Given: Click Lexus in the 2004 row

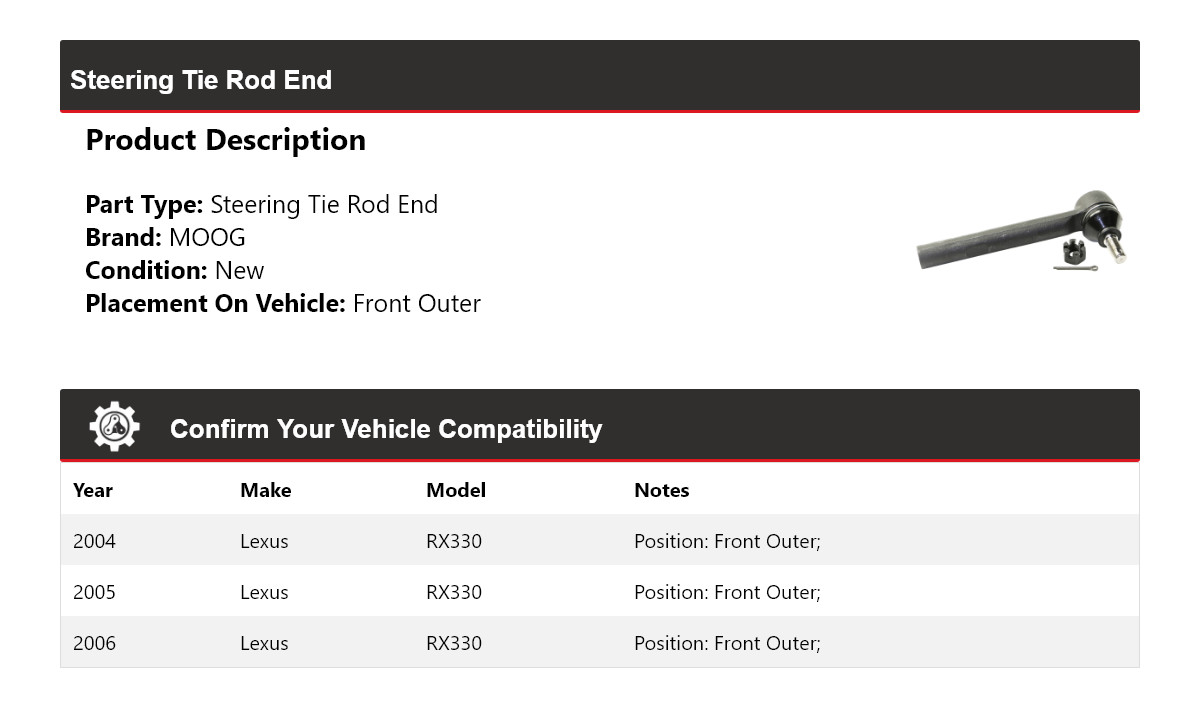Looking at the screenshot, I should (x=264, y=541).
